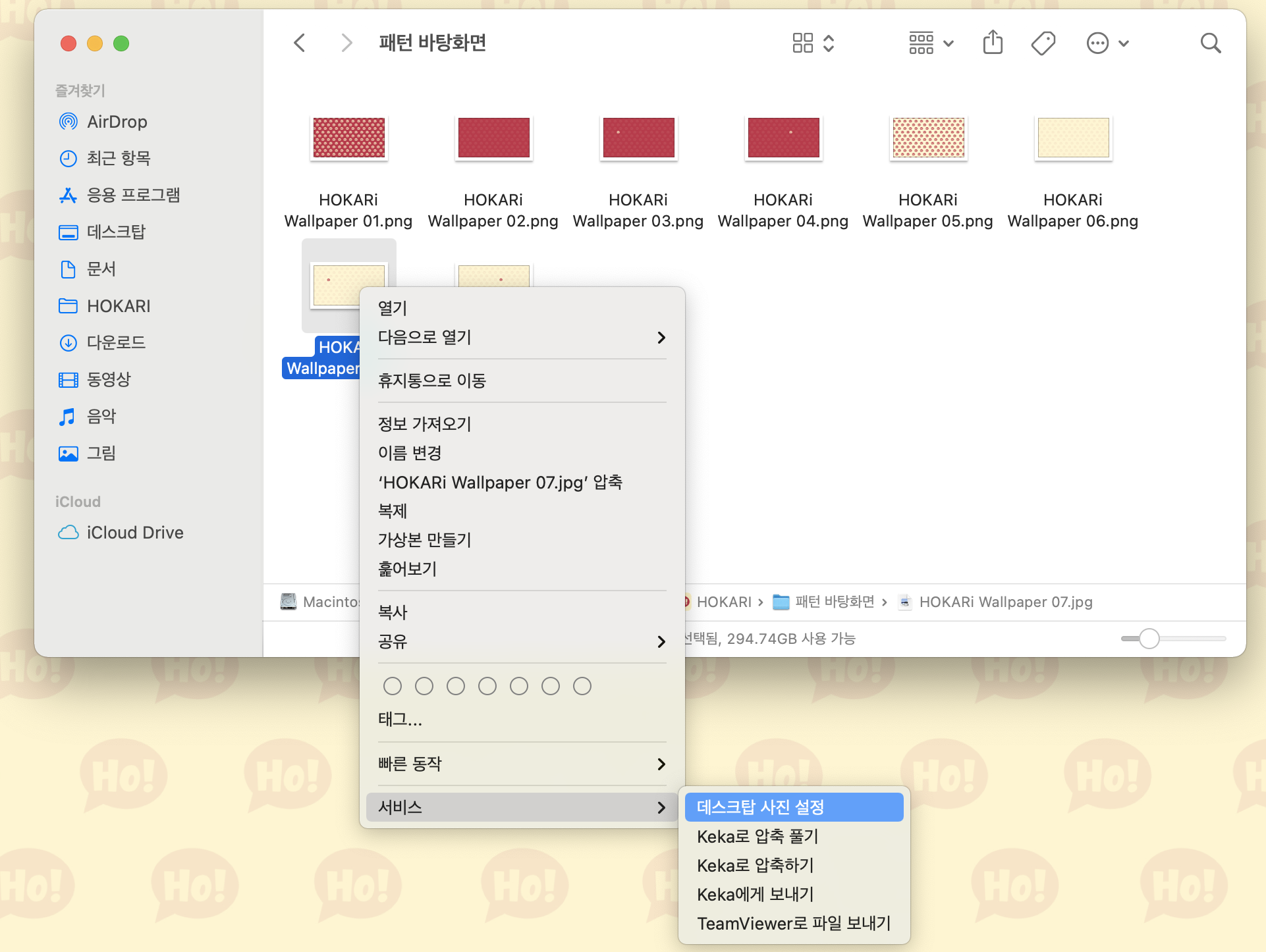This screenshot has height=952, width=1266.
Task: Choose Keka로 압축 풀기 service
Action: click(x=794, y=836)
